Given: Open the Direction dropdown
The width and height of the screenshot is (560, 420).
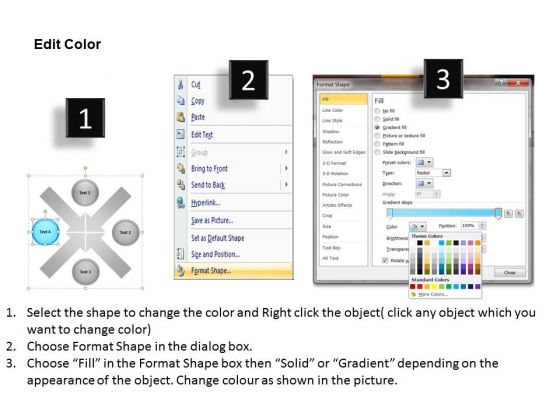Looking at the screenshot, I should pos(425,183).
